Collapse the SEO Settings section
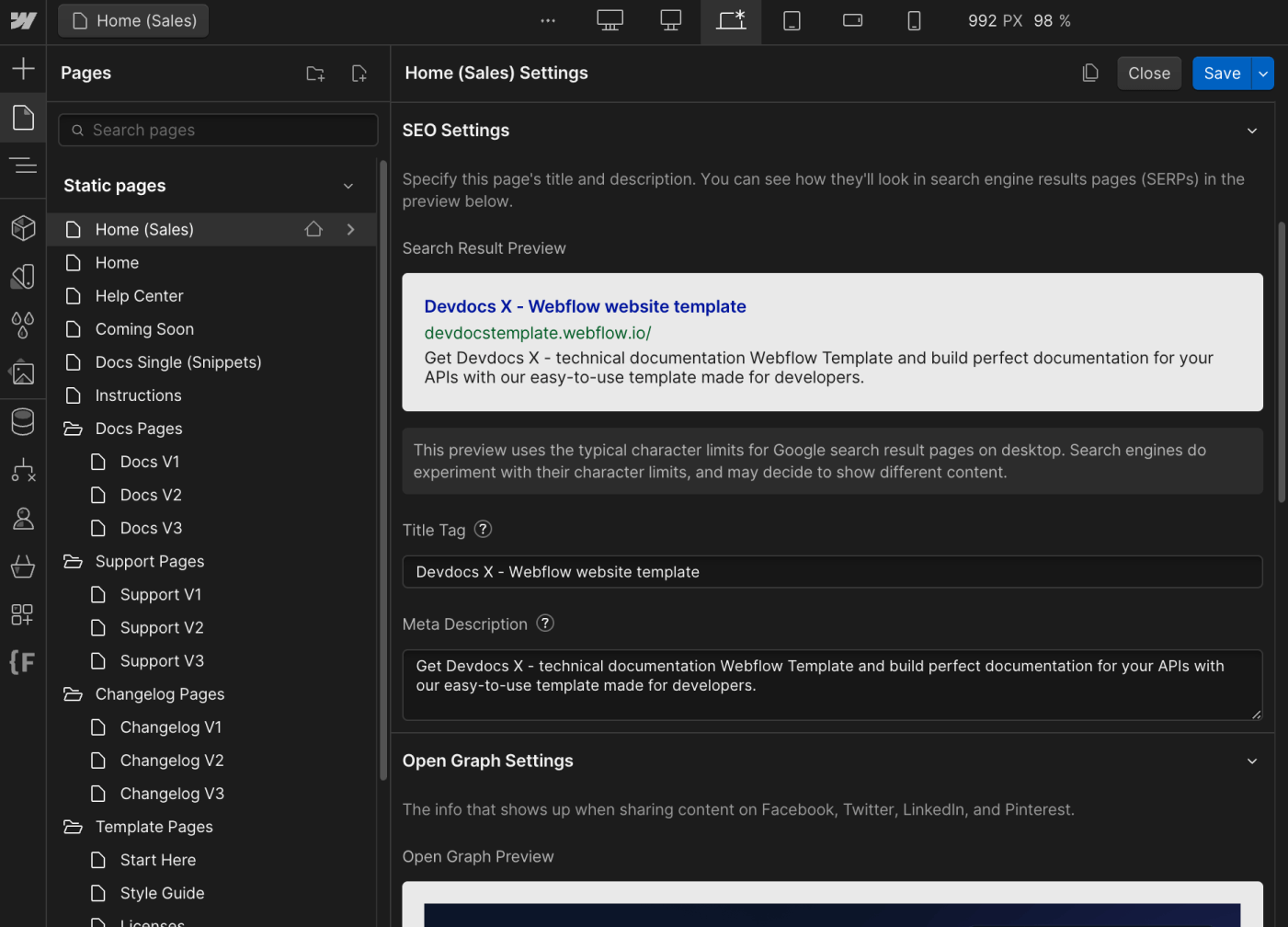This screenshot has width=1288, height=927. 1252,131
